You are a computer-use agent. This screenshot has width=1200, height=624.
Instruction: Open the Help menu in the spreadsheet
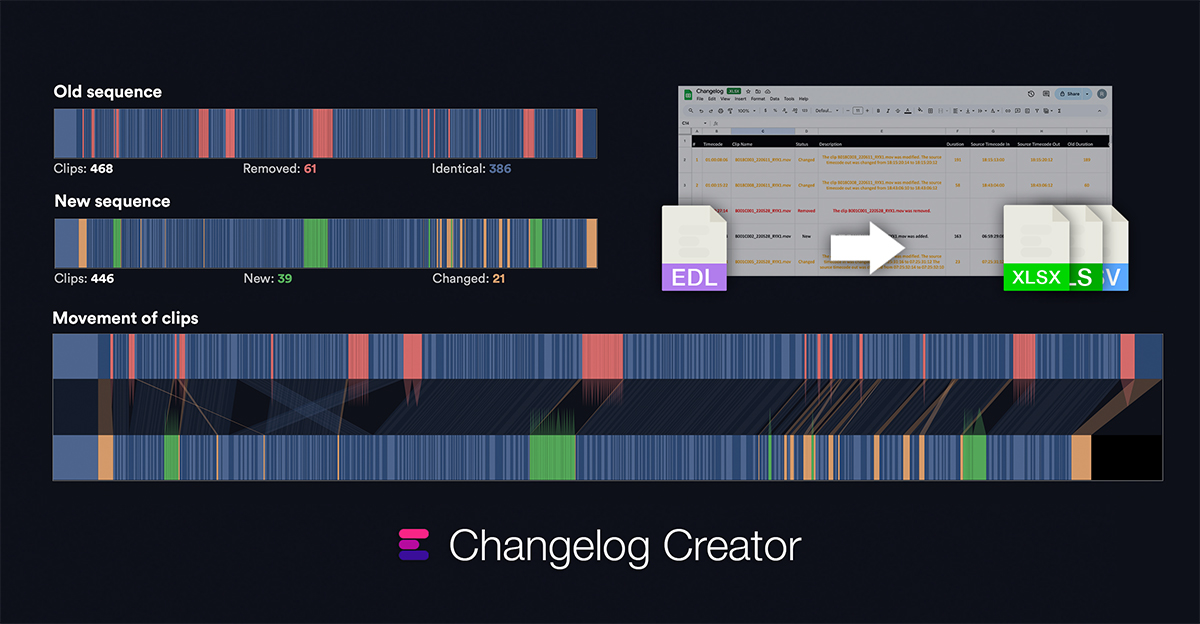[803, 99]
